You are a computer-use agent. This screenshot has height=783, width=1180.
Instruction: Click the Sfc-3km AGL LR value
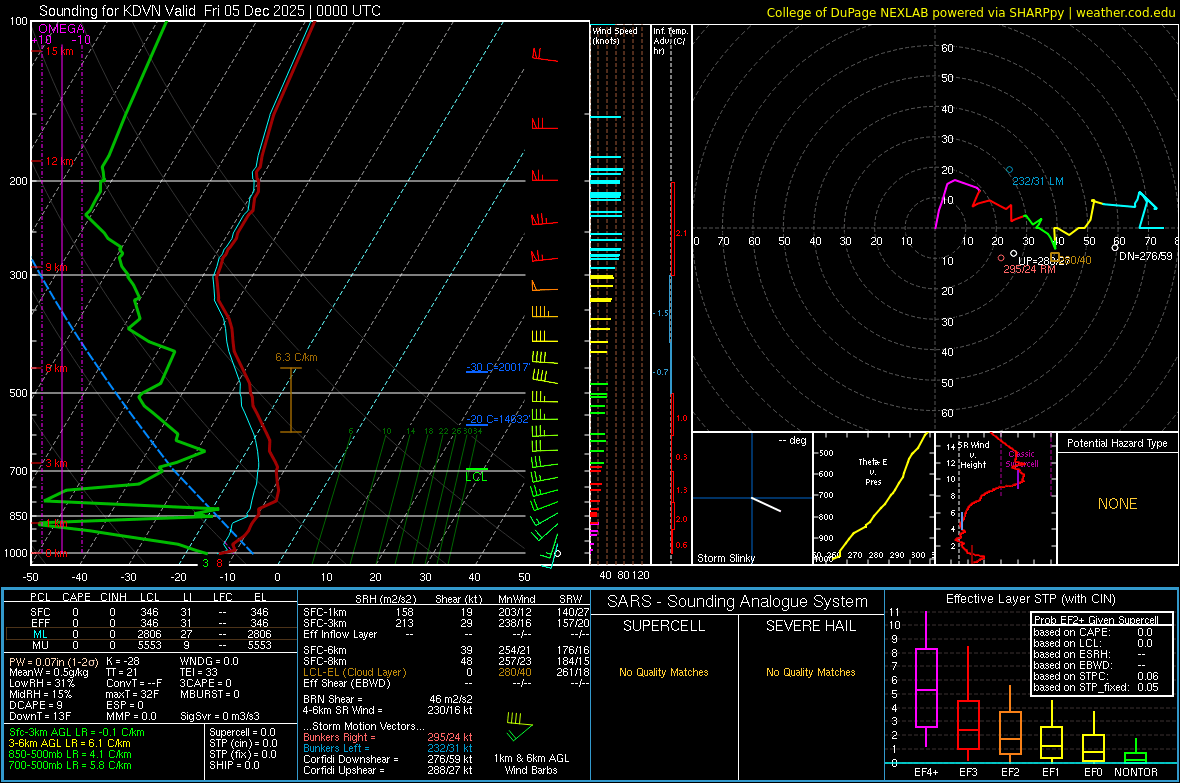pyautogui.click(x=77, y=732)
